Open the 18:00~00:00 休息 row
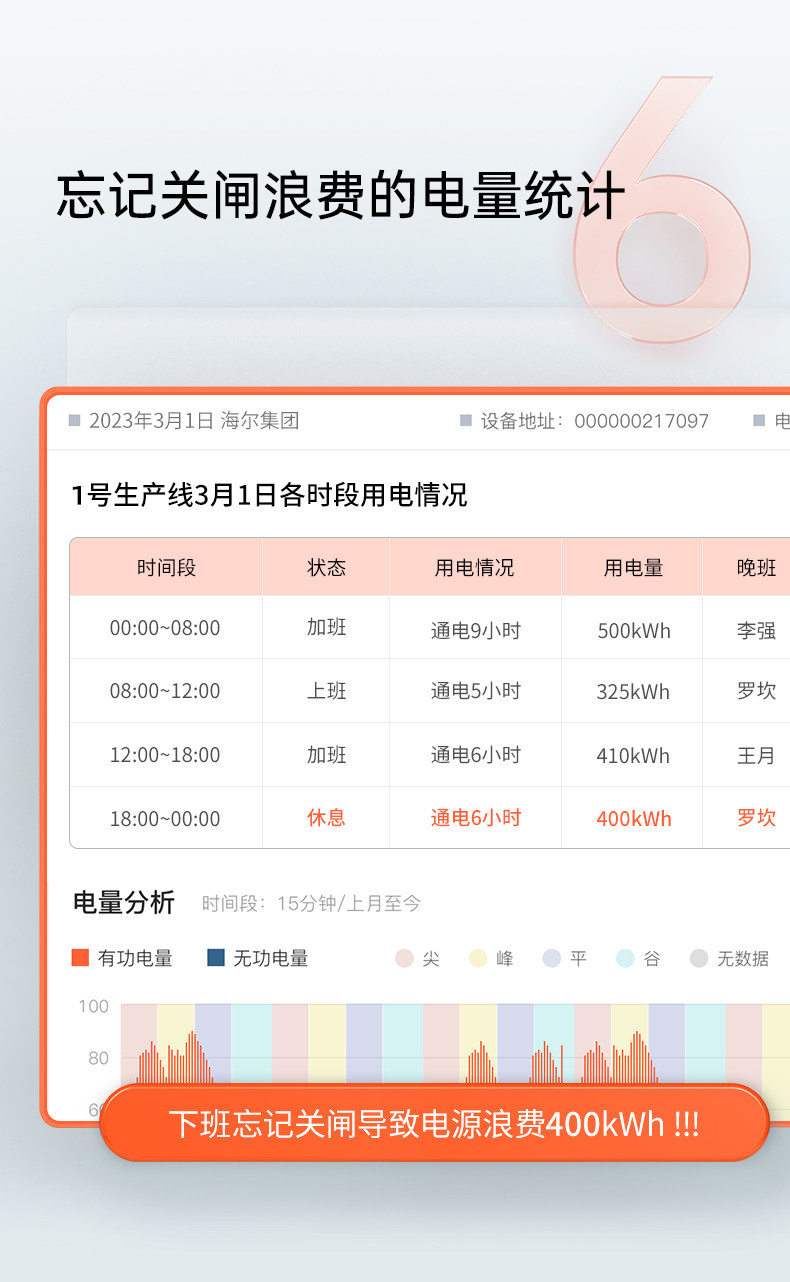The width and height of the screenshot is (790, 1282). 430,818
